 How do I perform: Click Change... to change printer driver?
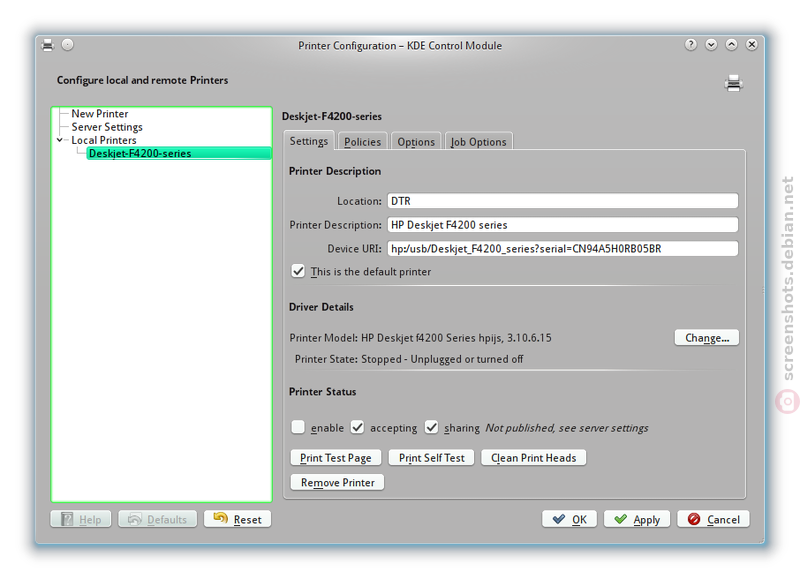click(707, 338)
